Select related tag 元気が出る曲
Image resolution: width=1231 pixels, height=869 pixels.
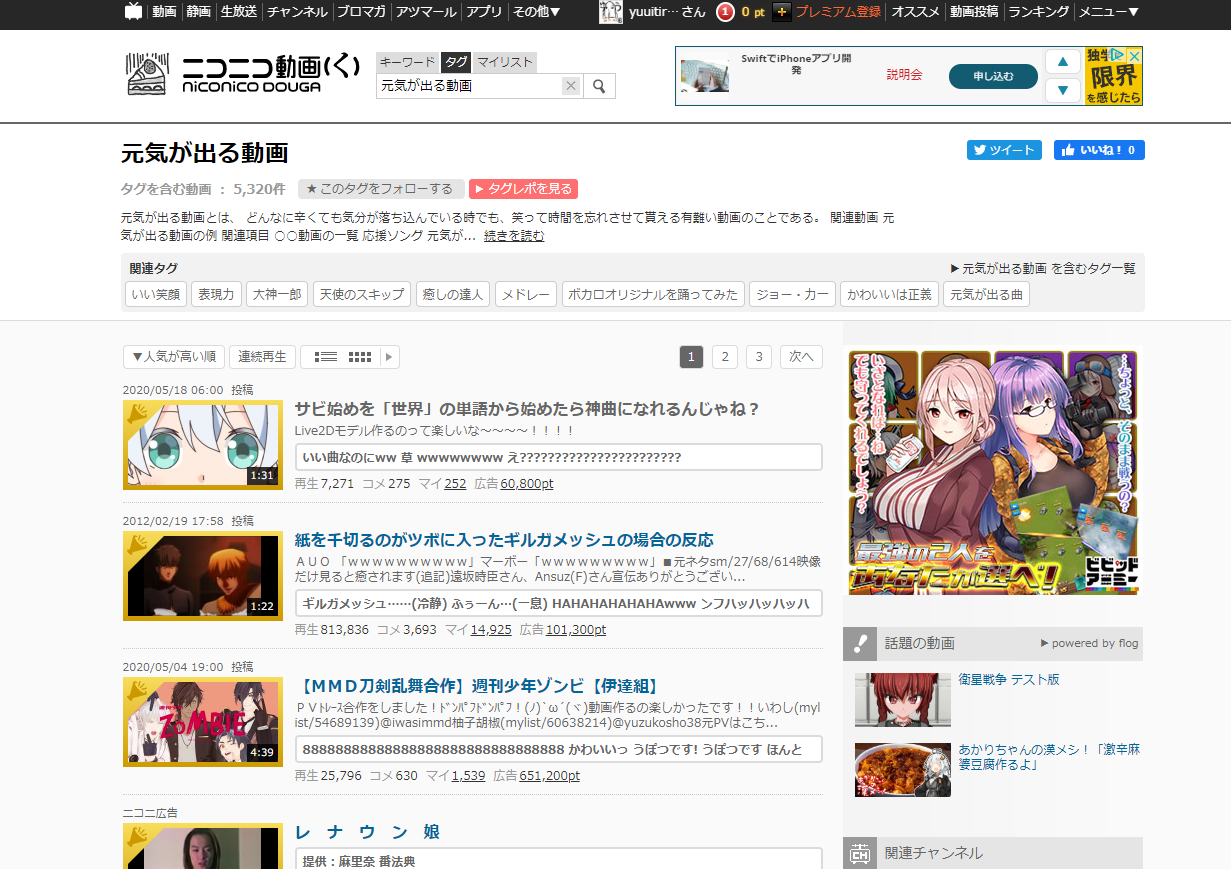pos(986,294)
